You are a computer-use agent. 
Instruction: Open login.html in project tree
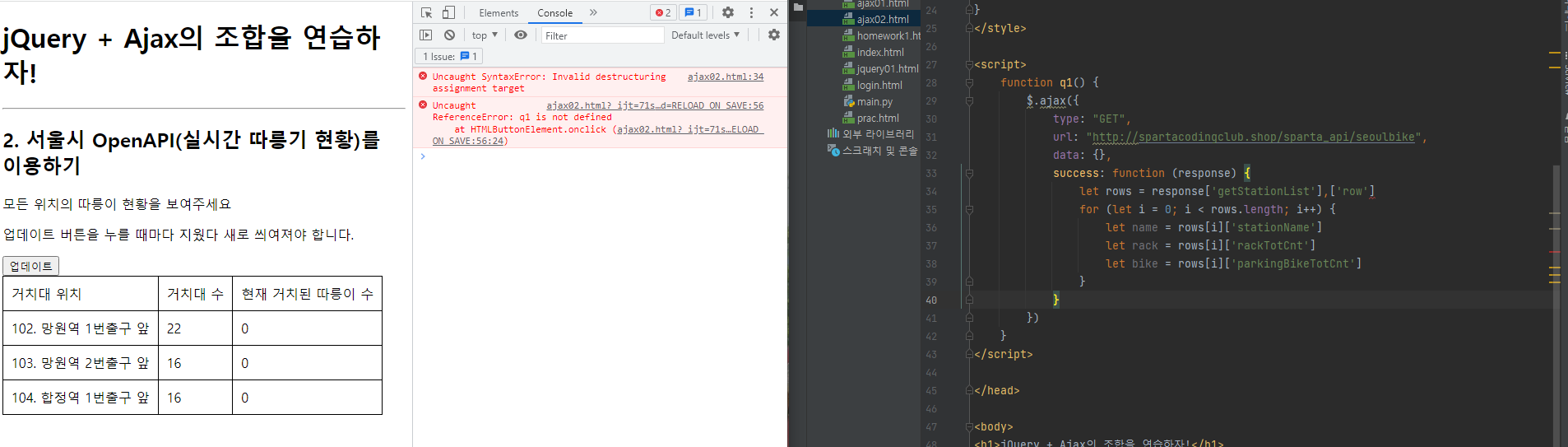pyautogui.click(x=879, y=85)
